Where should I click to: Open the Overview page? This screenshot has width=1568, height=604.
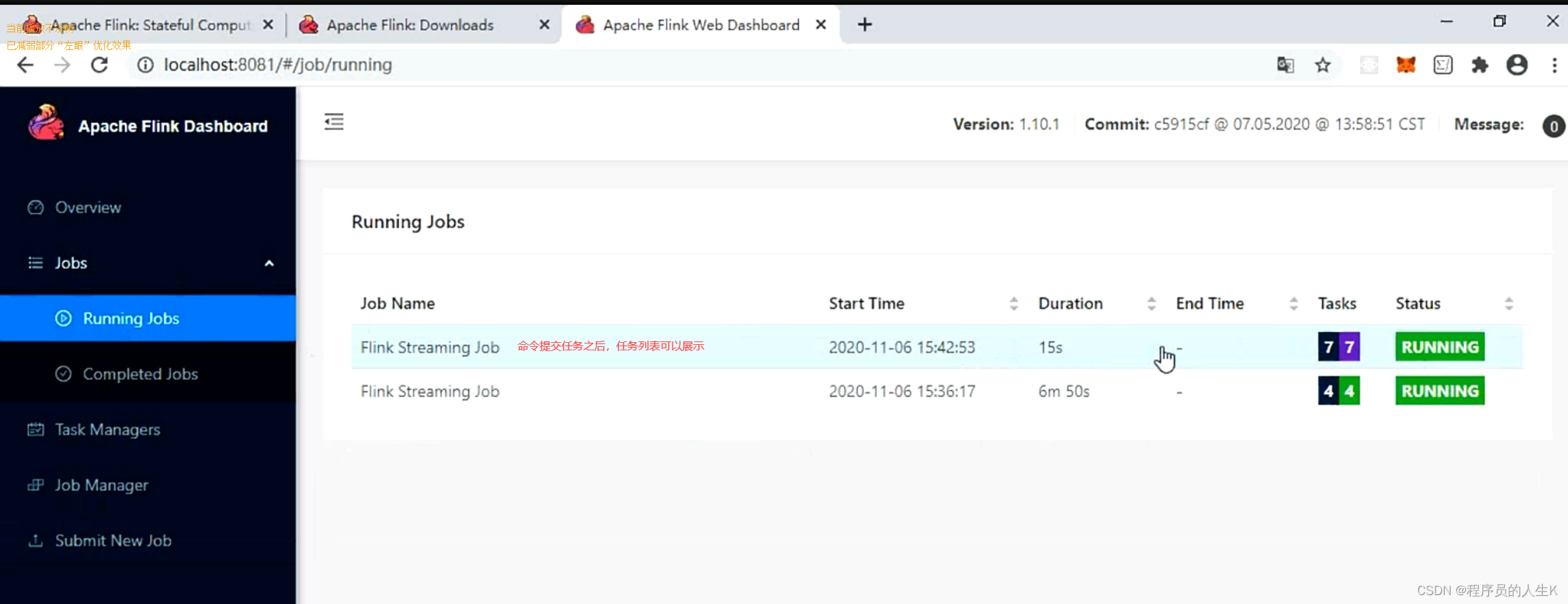148,207
